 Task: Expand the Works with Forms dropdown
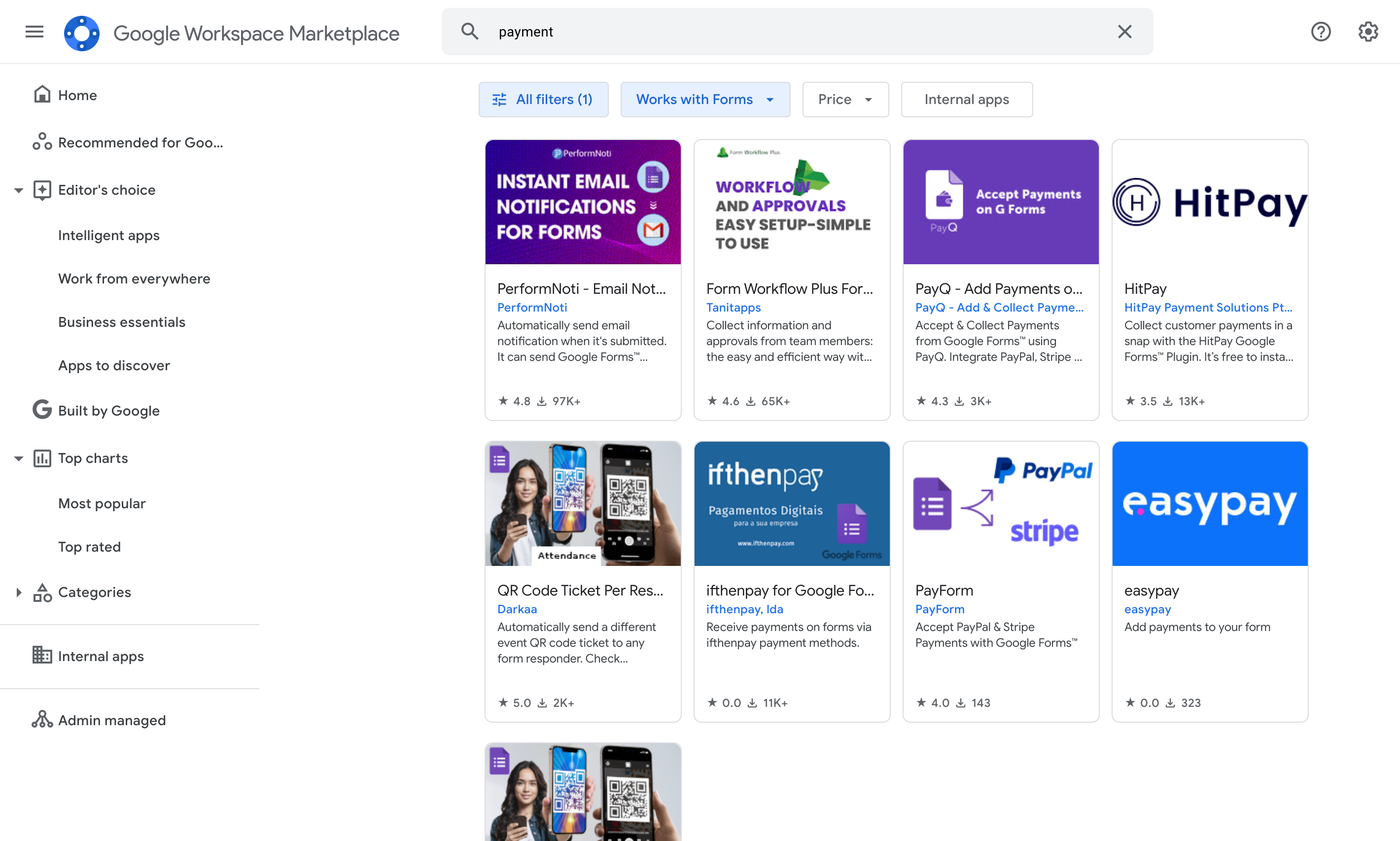tap(705, 100)
